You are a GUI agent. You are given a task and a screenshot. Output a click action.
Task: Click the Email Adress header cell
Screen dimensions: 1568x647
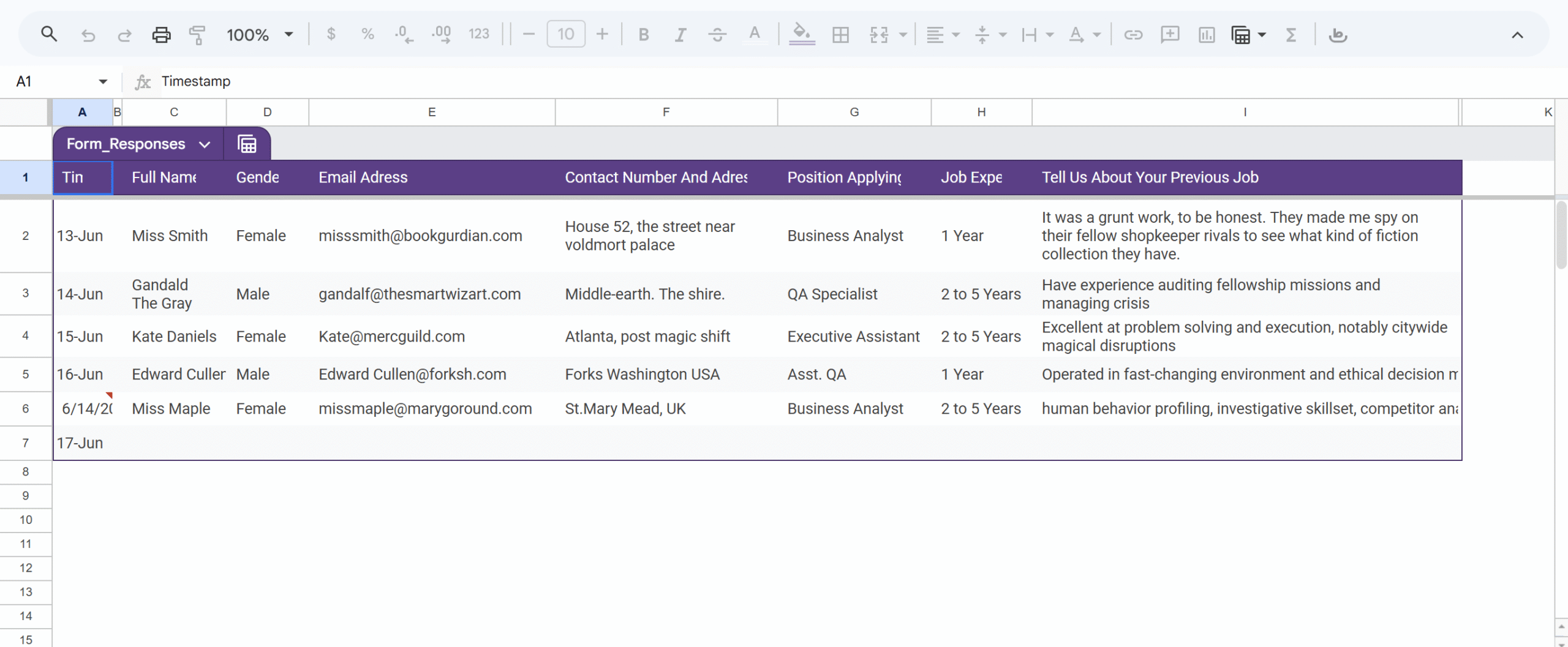pos(432,178)
